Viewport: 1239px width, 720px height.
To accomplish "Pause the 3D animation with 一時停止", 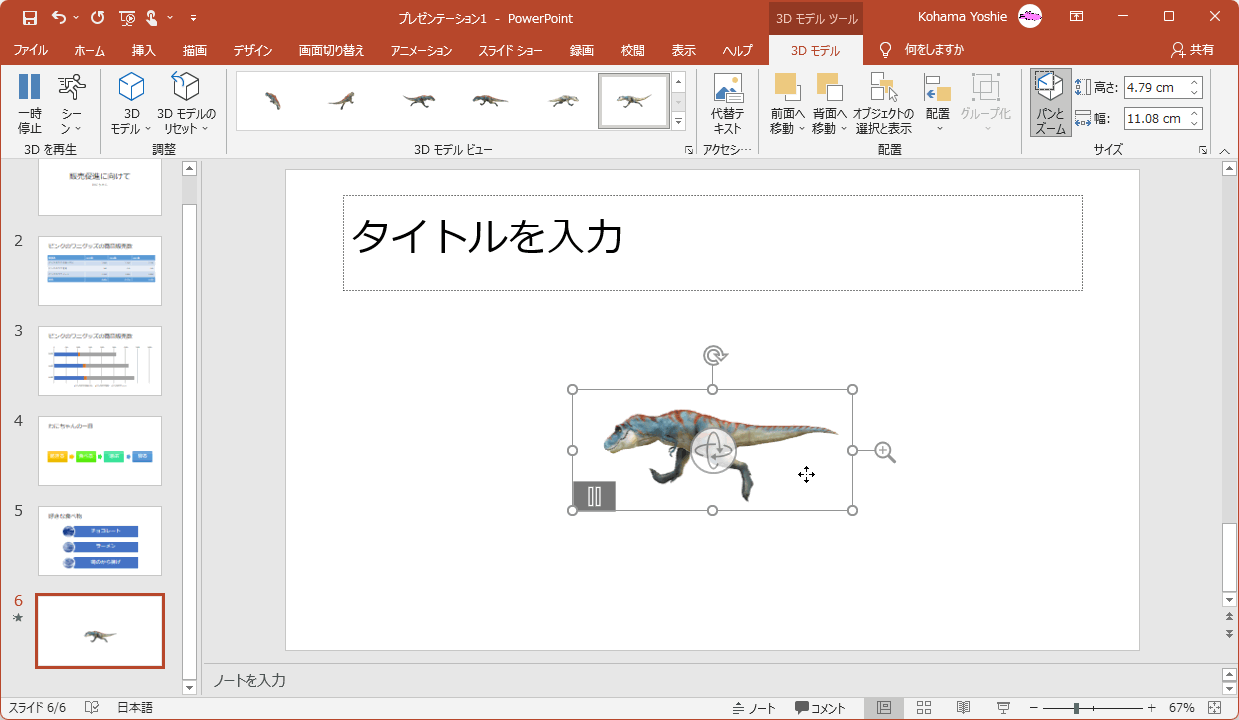I will [30, 104].
